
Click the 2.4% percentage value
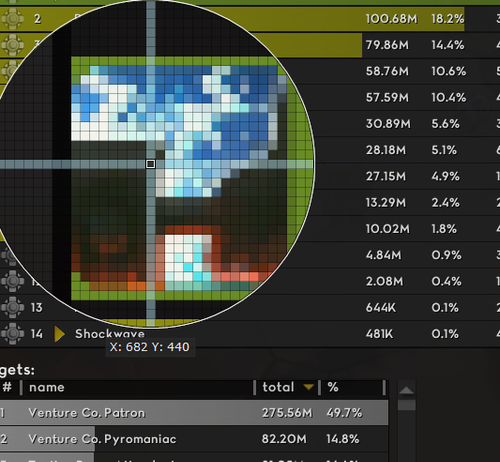point(446,203)
